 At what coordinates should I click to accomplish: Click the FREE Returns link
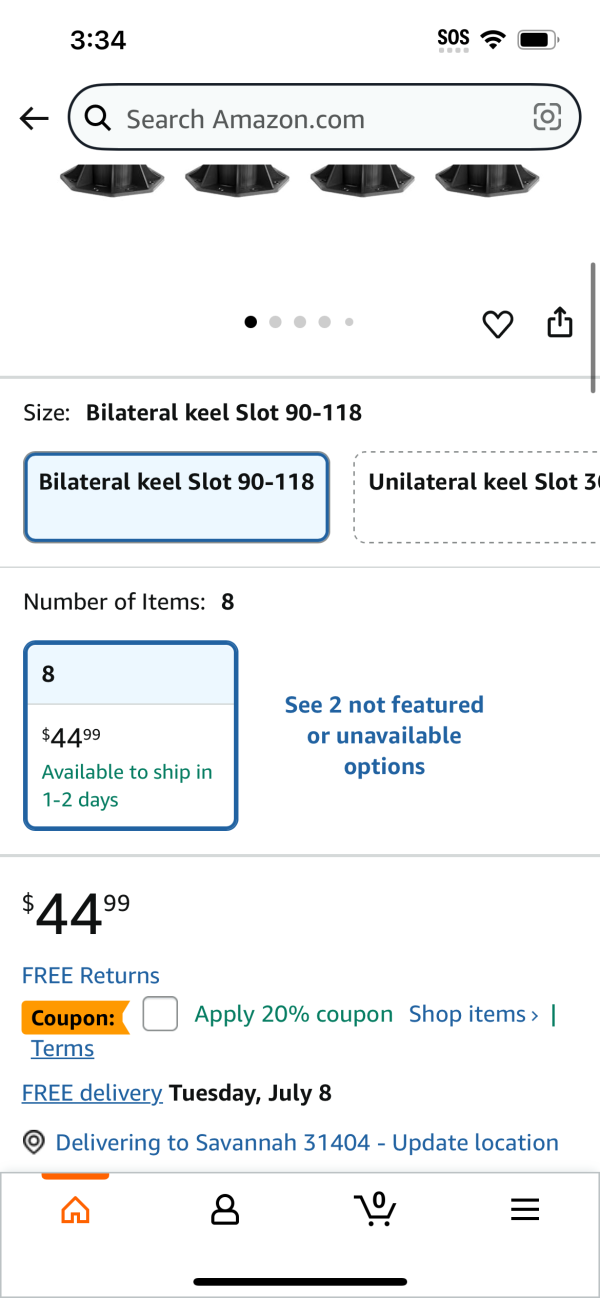(x=91, y=976)
